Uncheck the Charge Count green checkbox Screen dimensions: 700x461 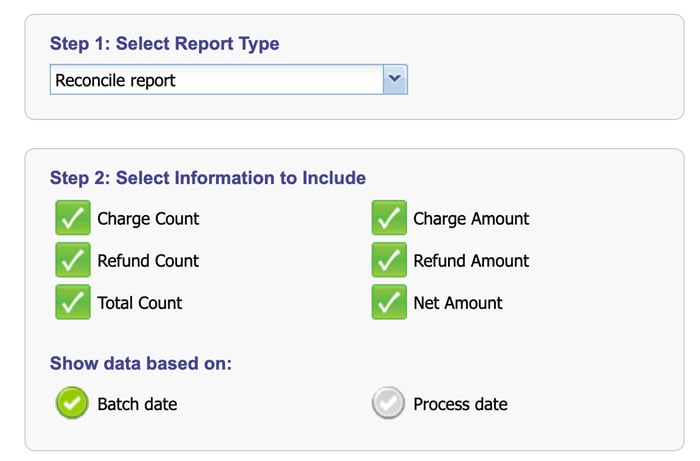tap(73, 218)
